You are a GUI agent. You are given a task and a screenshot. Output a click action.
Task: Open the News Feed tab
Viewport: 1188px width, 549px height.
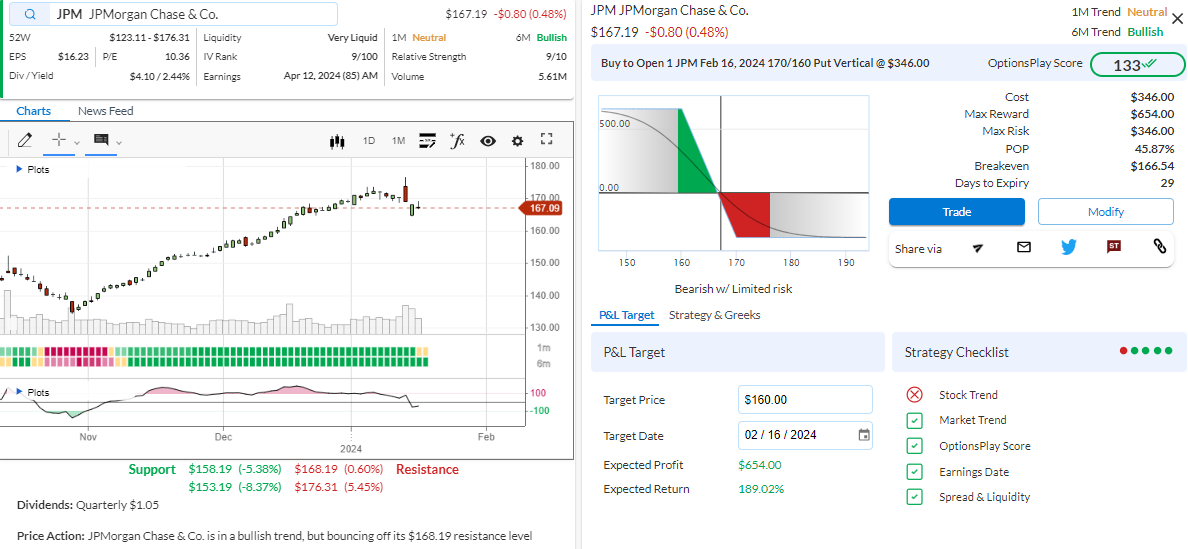click(x=105, y=111)
